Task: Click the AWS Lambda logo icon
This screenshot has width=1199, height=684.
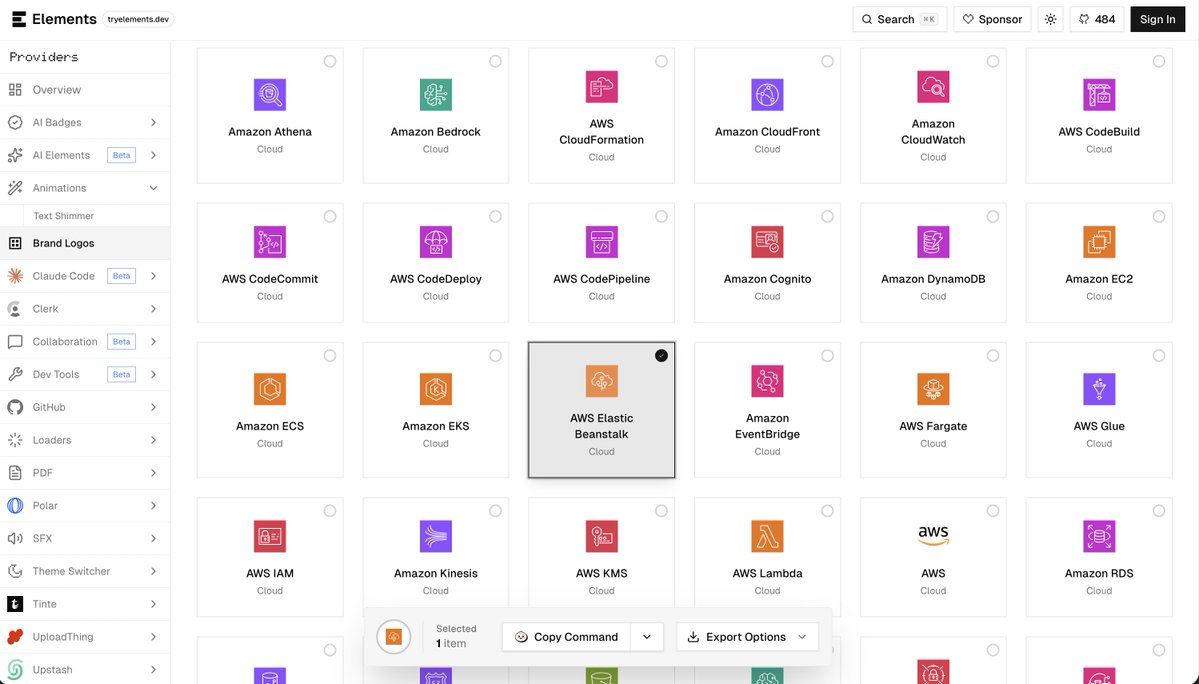Action: coord(767,537)
